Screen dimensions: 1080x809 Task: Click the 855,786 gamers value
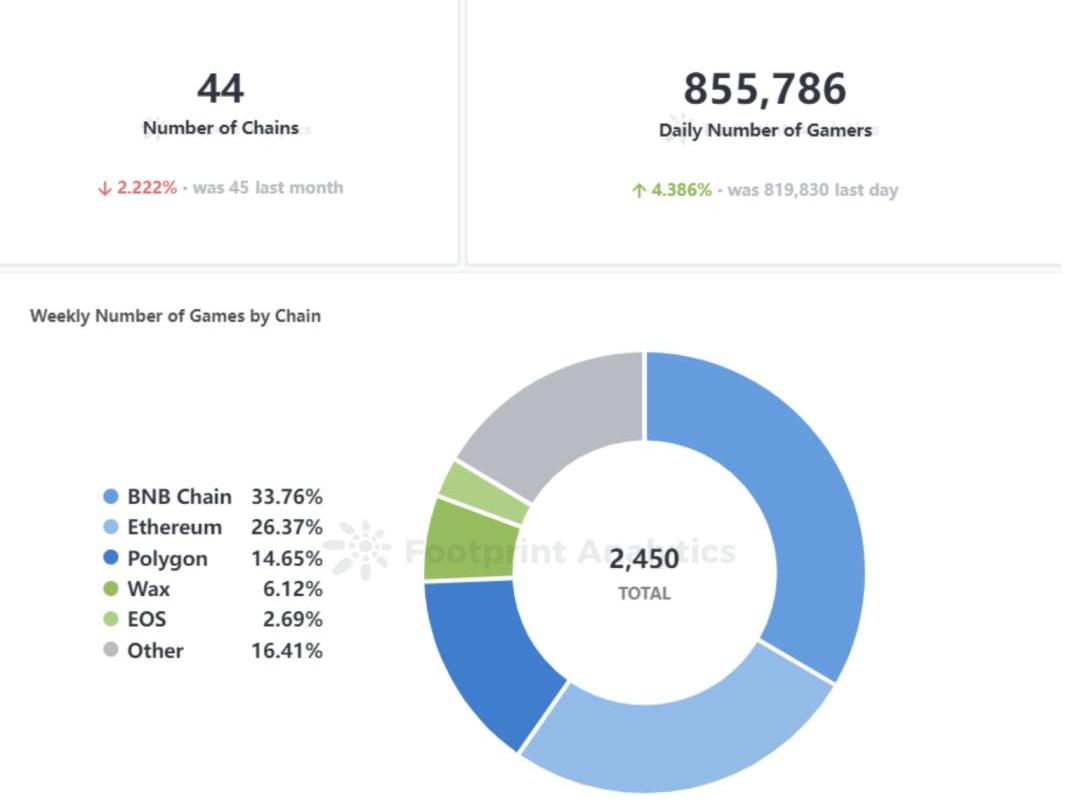[x=765, y=89]
